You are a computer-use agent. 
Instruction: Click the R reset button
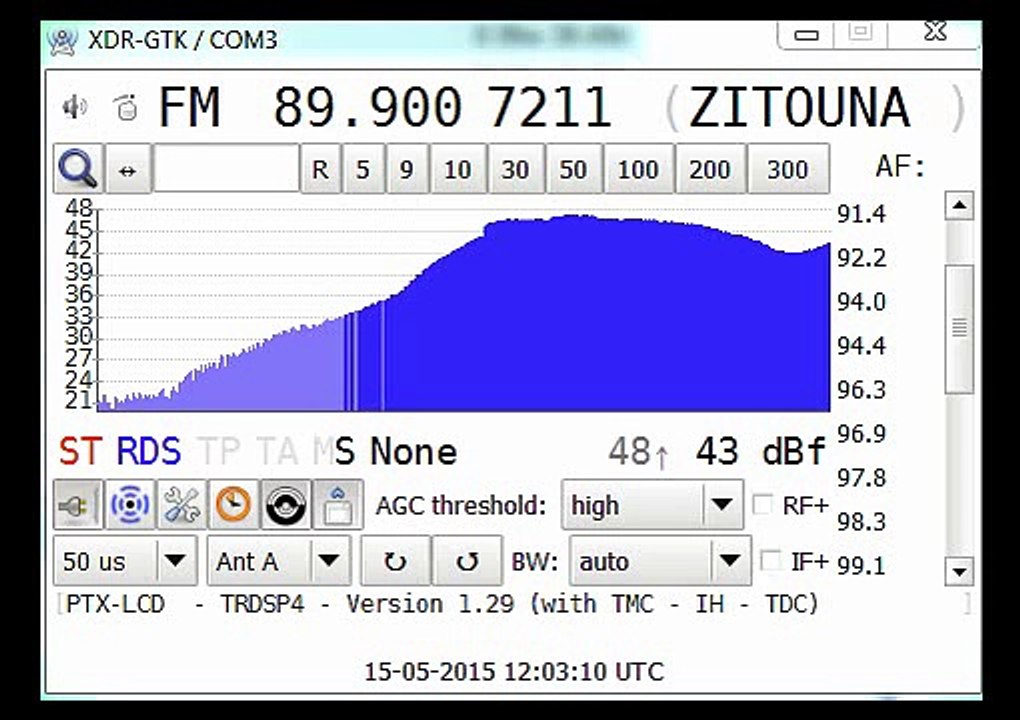[x=320, y=170]
